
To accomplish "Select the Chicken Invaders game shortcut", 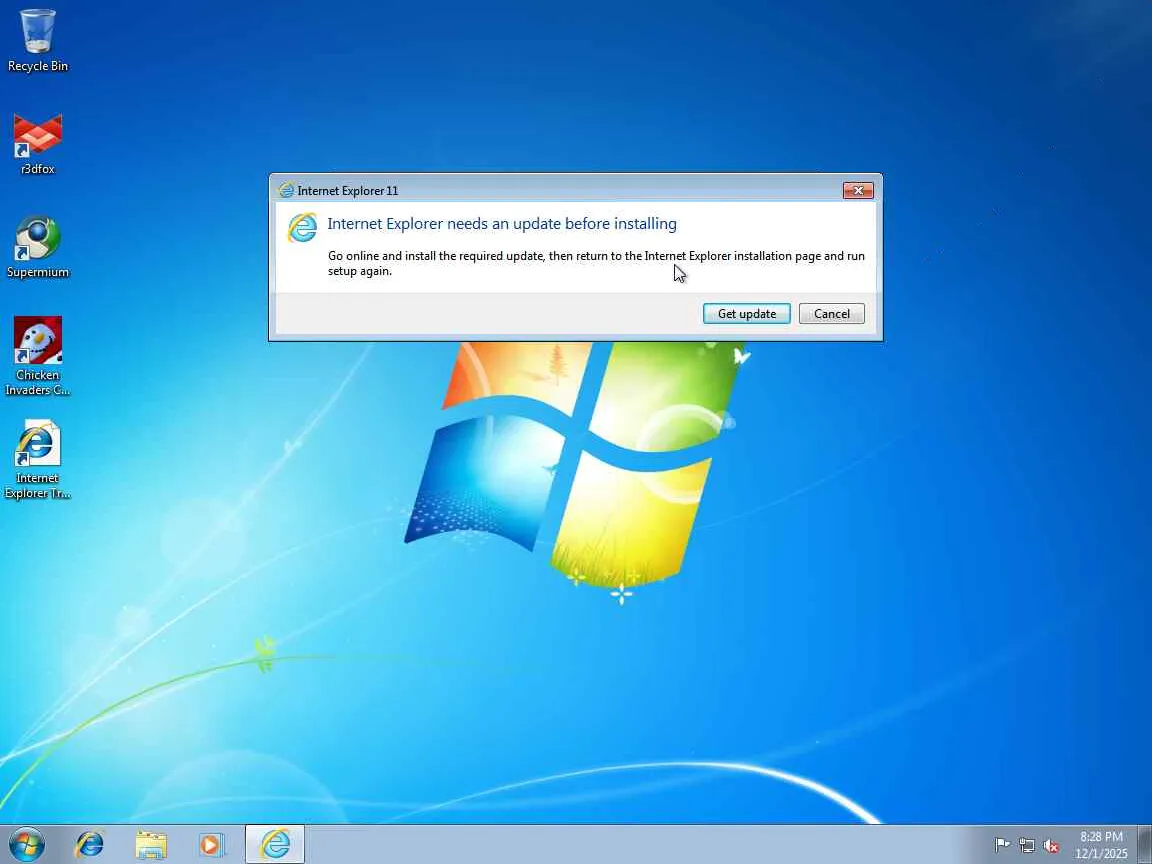I will 37,356.
